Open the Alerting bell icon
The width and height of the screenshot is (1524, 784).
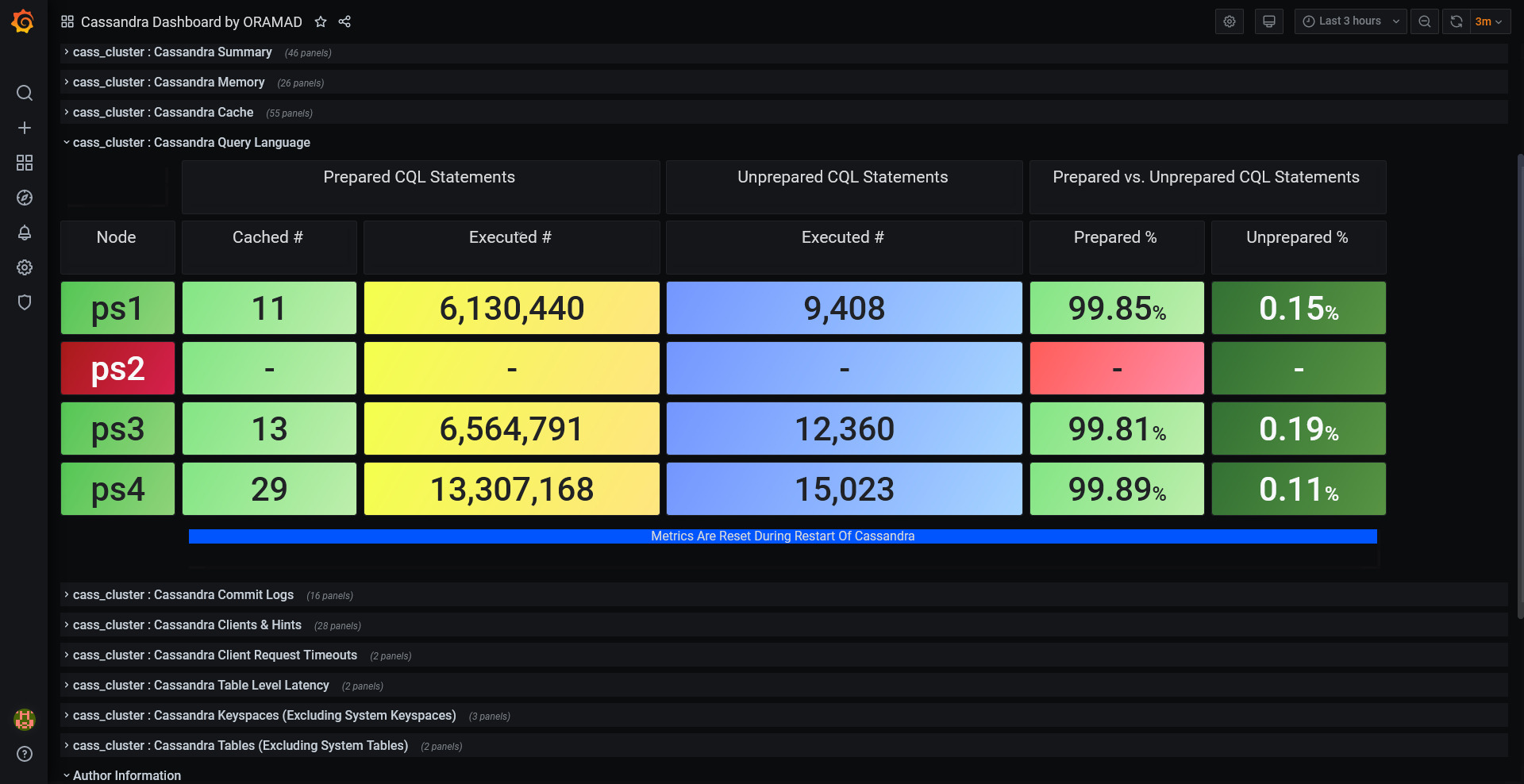click(x=25, y=233)
